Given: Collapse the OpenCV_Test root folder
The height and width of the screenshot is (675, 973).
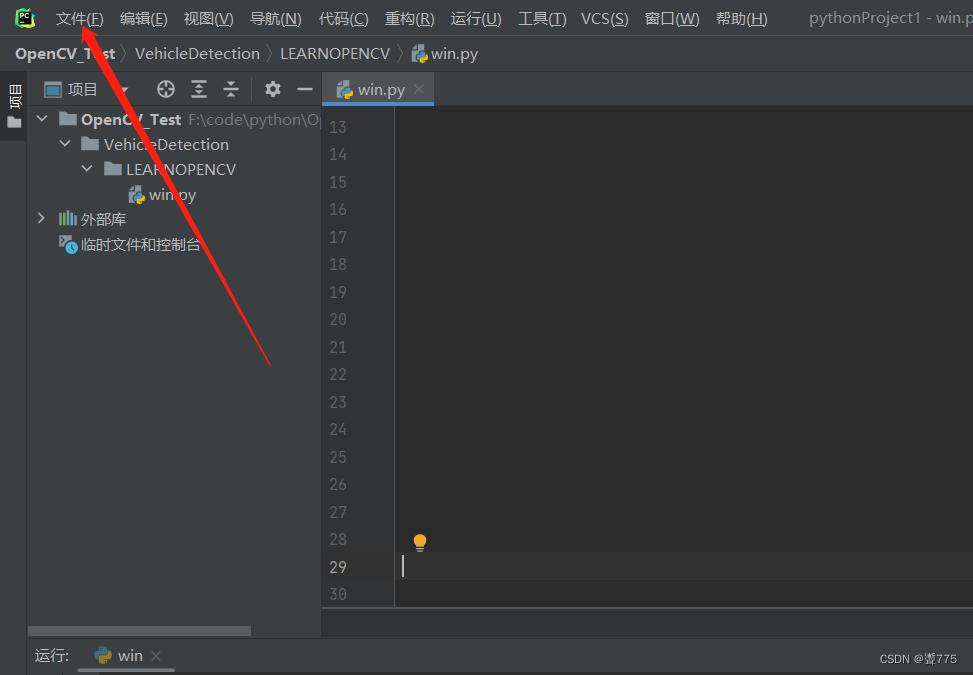Looking at the screenshot, I should point(42,118).
